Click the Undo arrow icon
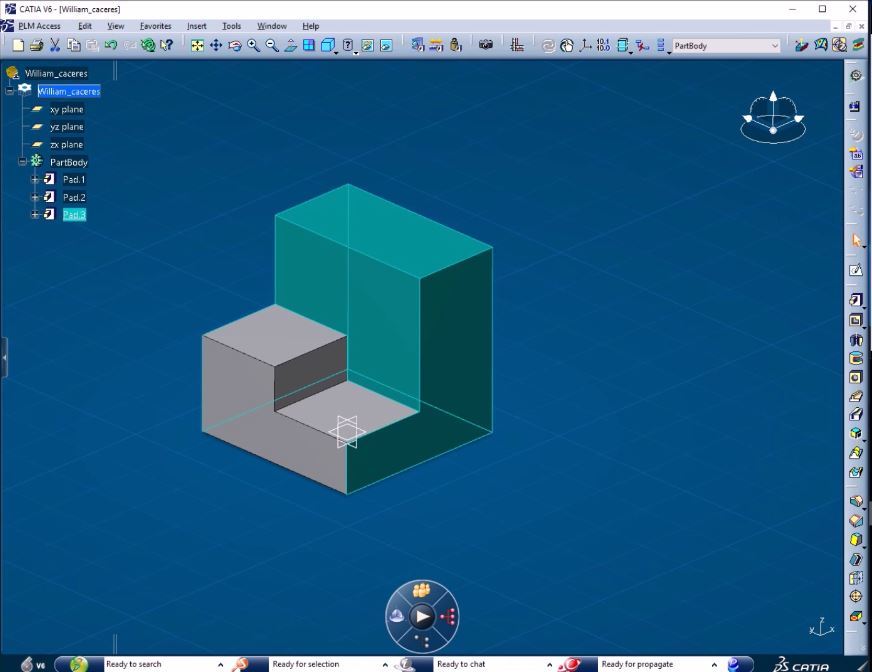This screenshot has height=672, width=872. coord(110,45)
